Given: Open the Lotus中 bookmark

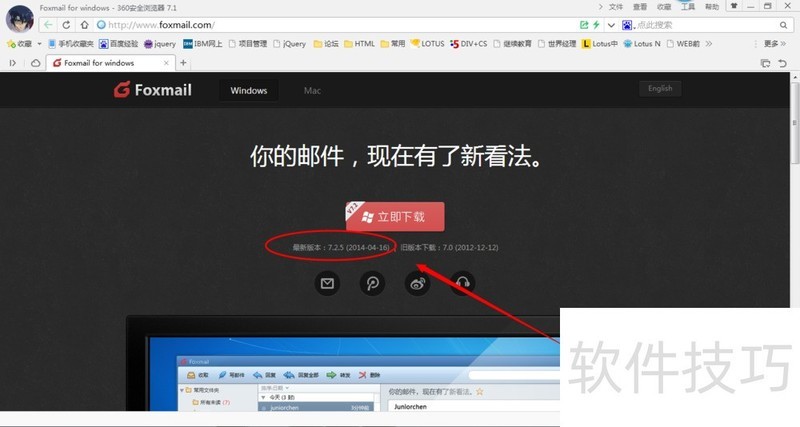Looking at the screenshot, I should (599, 44).
